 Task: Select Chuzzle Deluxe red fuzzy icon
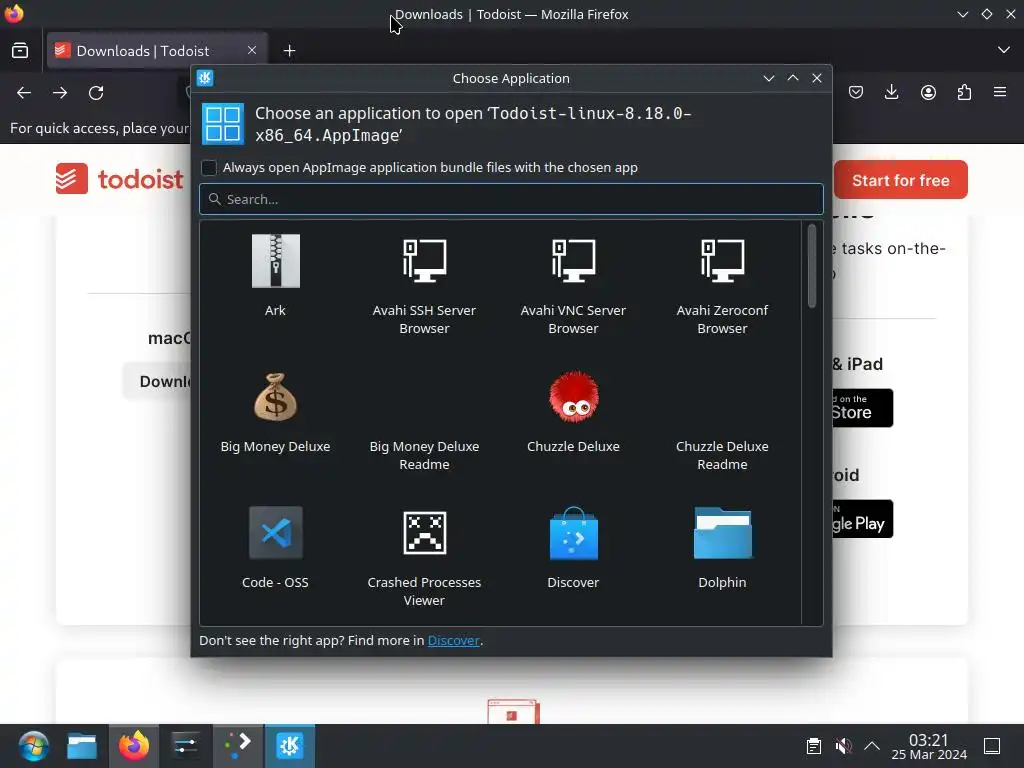573,397
